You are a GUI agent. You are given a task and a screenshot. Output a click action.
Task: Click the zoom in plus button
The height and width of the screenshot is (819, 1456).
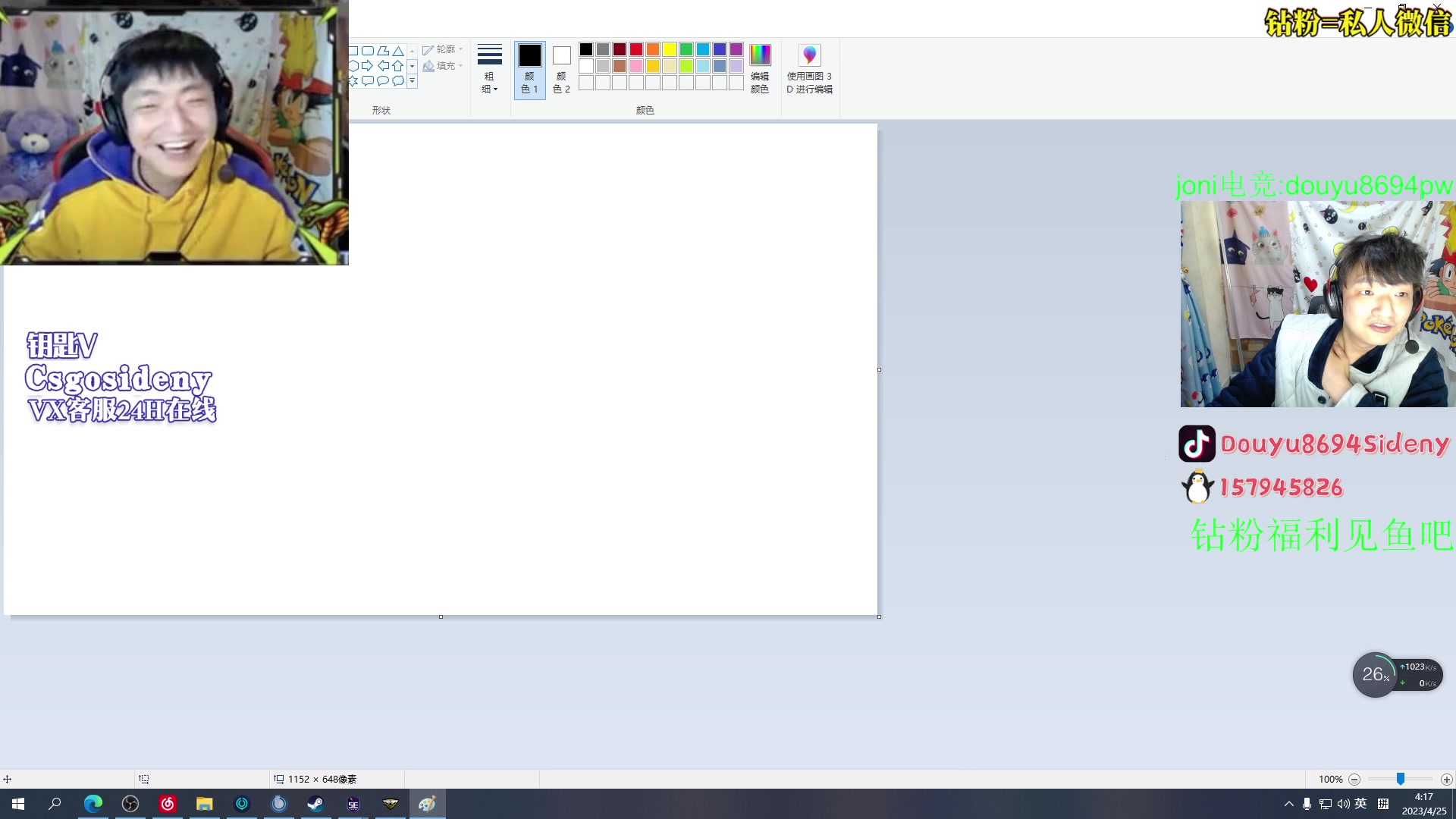point(1447,780)
